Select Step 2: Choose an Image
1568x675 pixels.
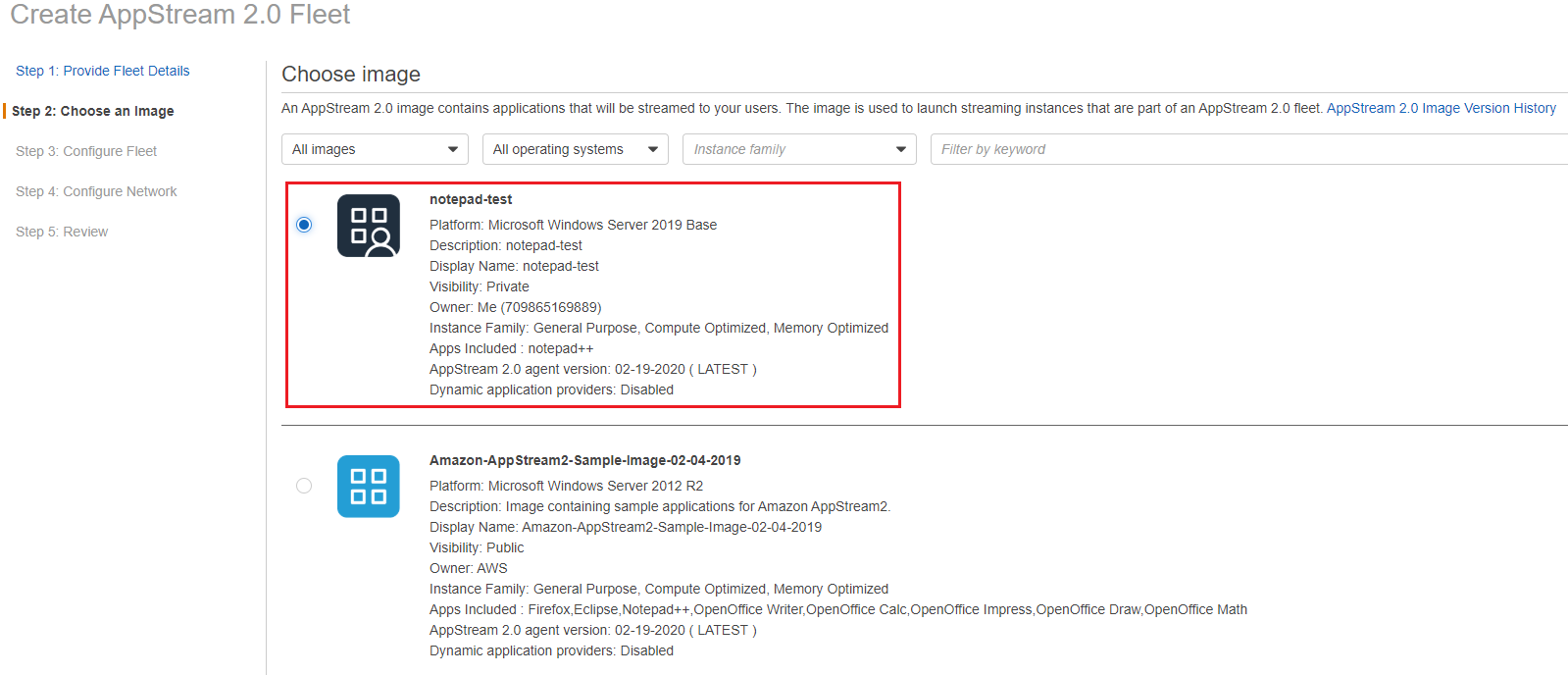pyautogui.click(x=93, y=111)
